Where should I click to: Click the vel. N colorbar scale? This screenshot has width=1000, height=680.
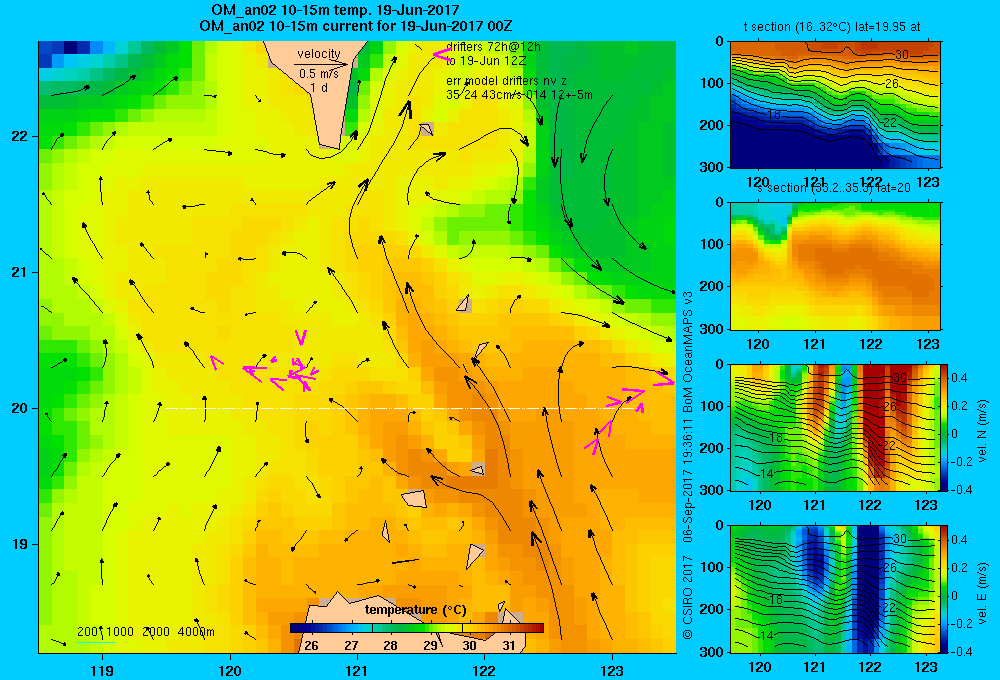tap(945, 427)
